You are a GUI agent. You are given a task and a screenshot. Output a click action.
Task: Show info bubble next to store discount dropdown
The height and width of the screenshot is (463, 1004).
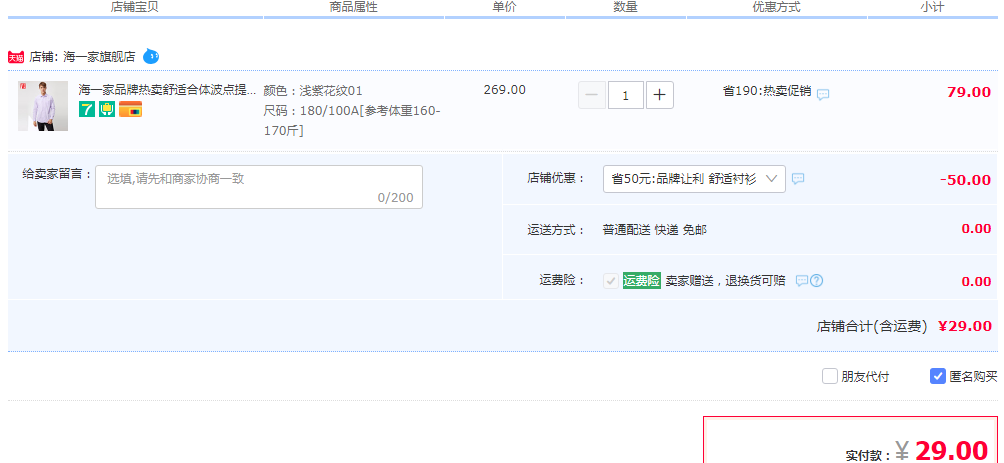point(798,179)
